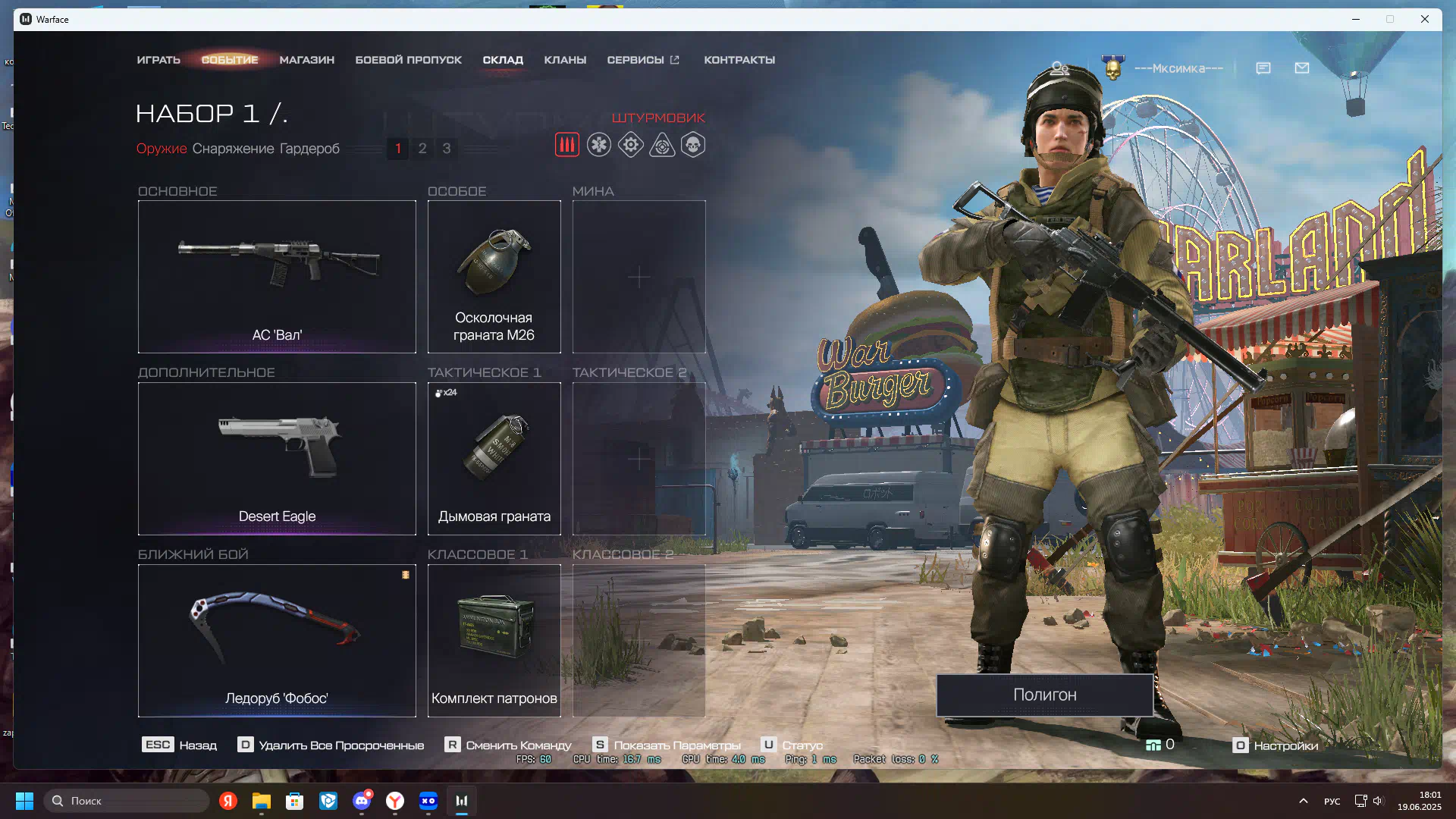Image resolution: width=1456 pixels, height=819 pixels.
Task: Click the player name ---Мксимка---
Action: [1179, 68]
